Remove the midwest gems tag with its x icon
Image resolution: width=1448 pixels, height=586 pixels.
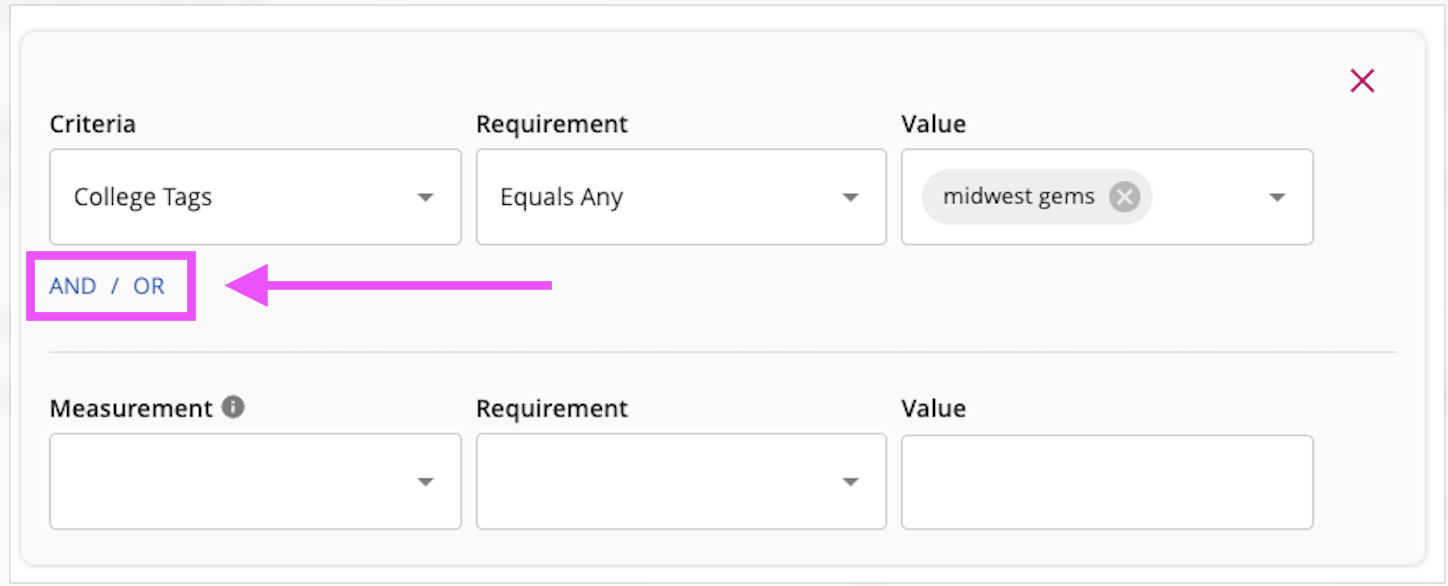point(1124,197)
